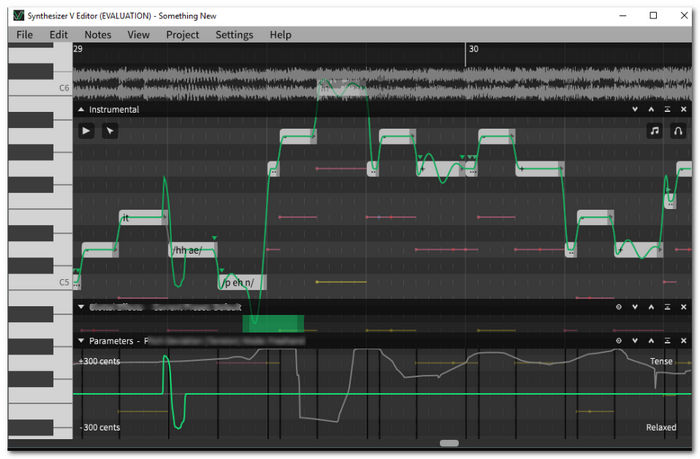Move middle blurred panel up
The image size is (700, 459).
point(651,307)
